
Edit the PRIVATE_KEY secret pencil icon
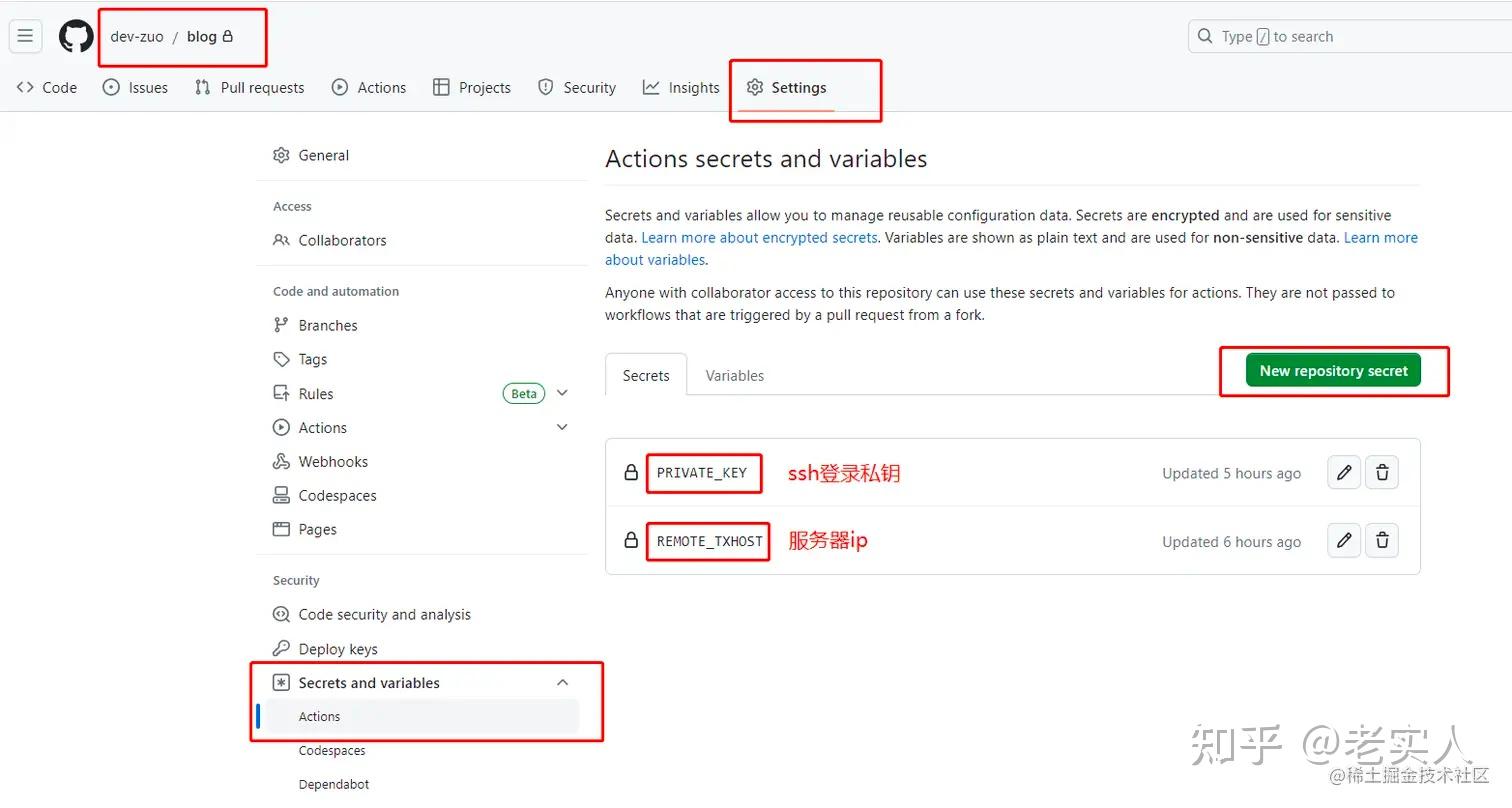coord(1344,473)
